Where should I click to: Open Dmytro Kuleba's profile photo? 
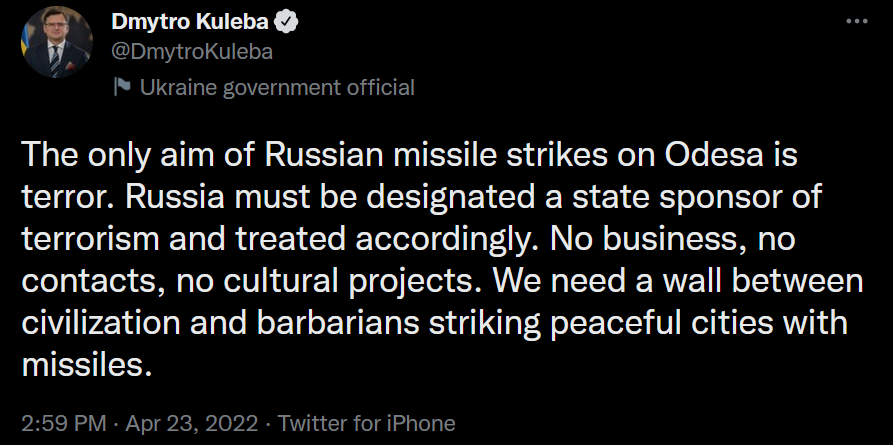tap(56, 42)
